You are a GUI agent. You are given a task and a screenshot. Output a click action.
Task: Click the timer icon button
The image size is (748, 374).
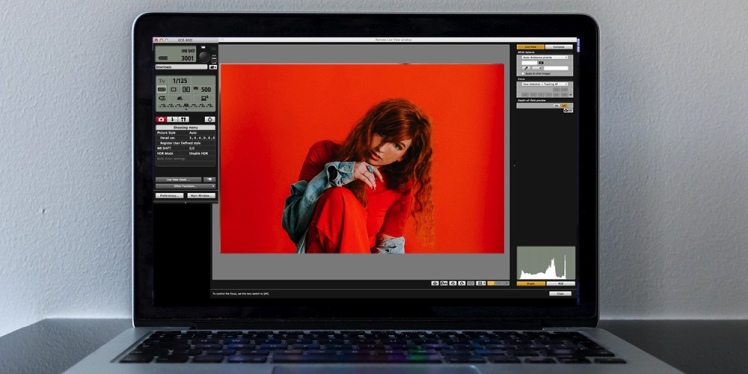(210, 119)
